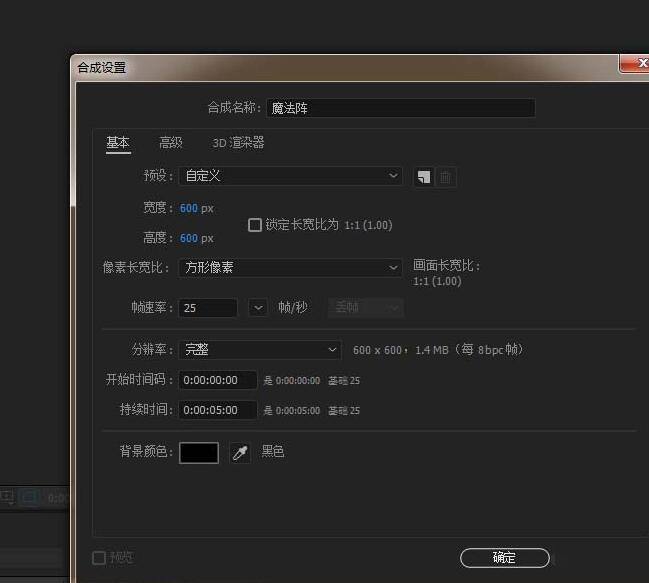Open the 分辨率 dropdown showing 完整
Image resolution: width=649 pixels, height=583 pixels.
click(260, 350)
